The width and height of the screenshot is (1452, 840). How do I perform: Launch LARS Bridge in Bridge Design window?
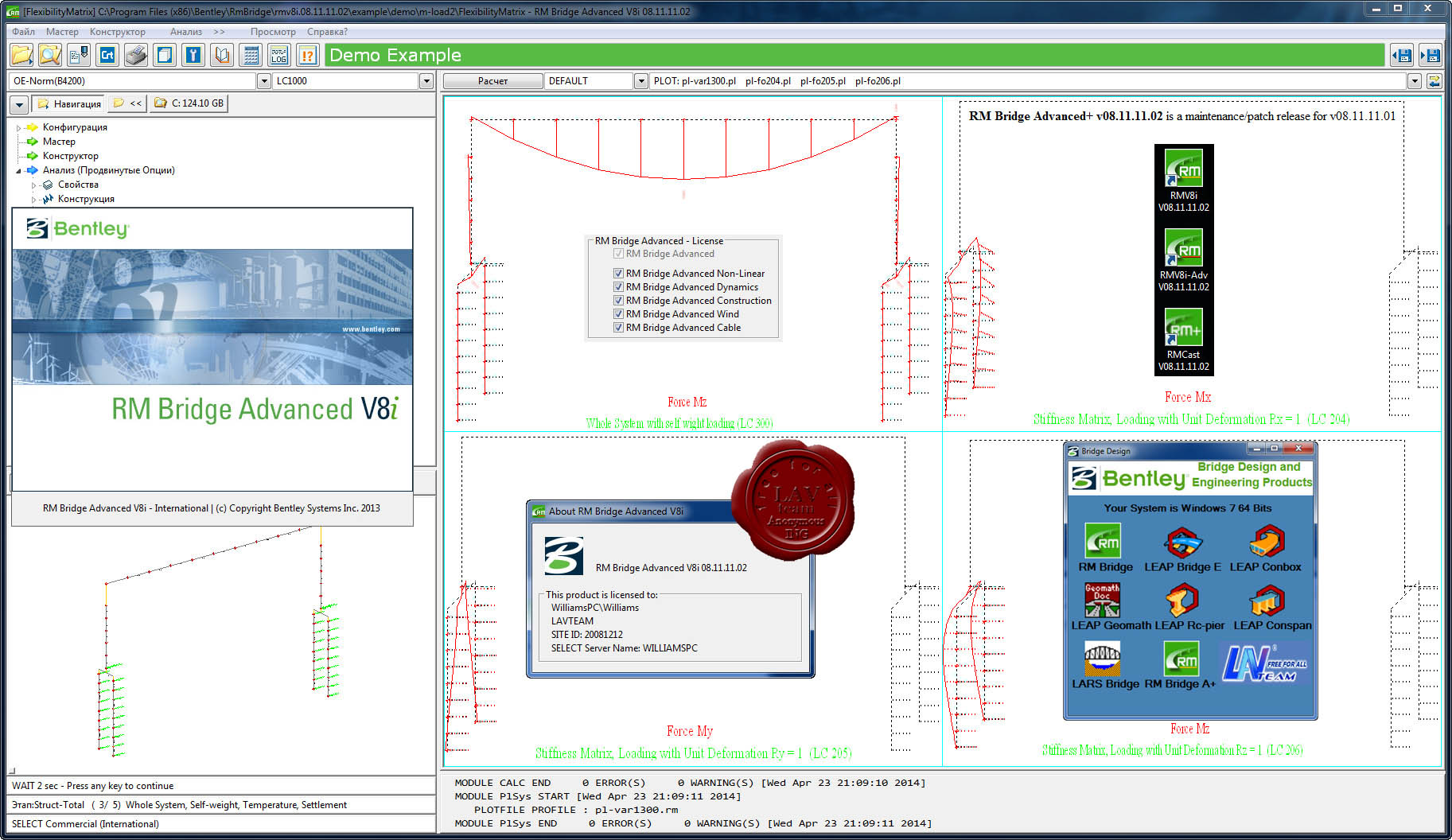click(x=1103, y=659)
